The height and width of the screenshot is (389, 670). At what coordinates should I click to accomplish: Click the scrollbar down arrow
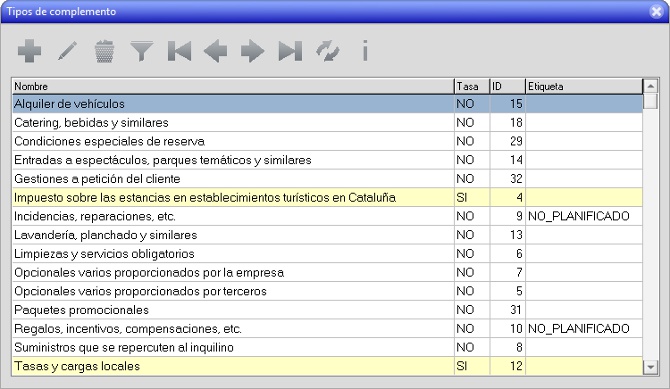click(x=650, y=367)
